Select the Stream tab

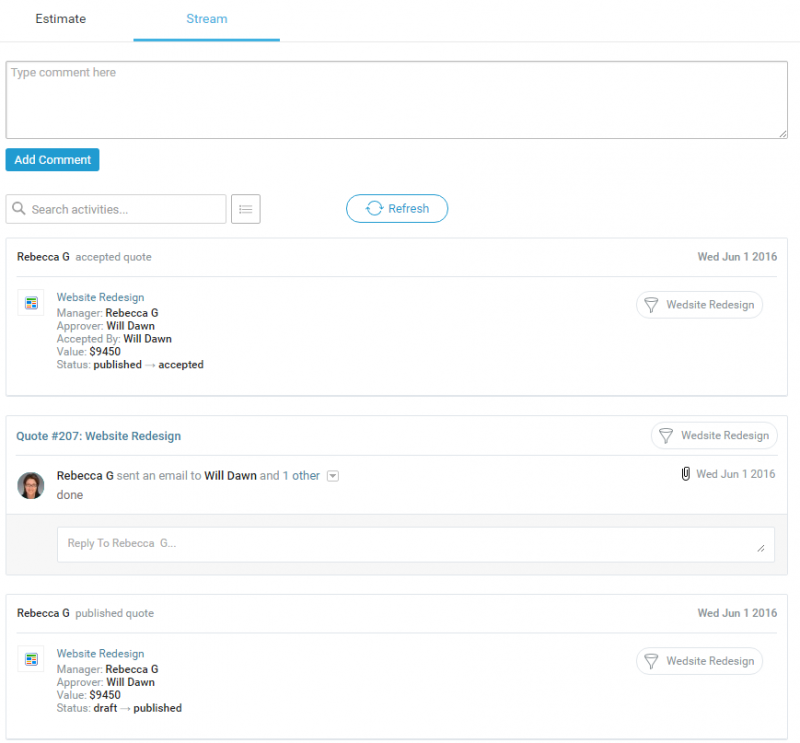(206, 19)
